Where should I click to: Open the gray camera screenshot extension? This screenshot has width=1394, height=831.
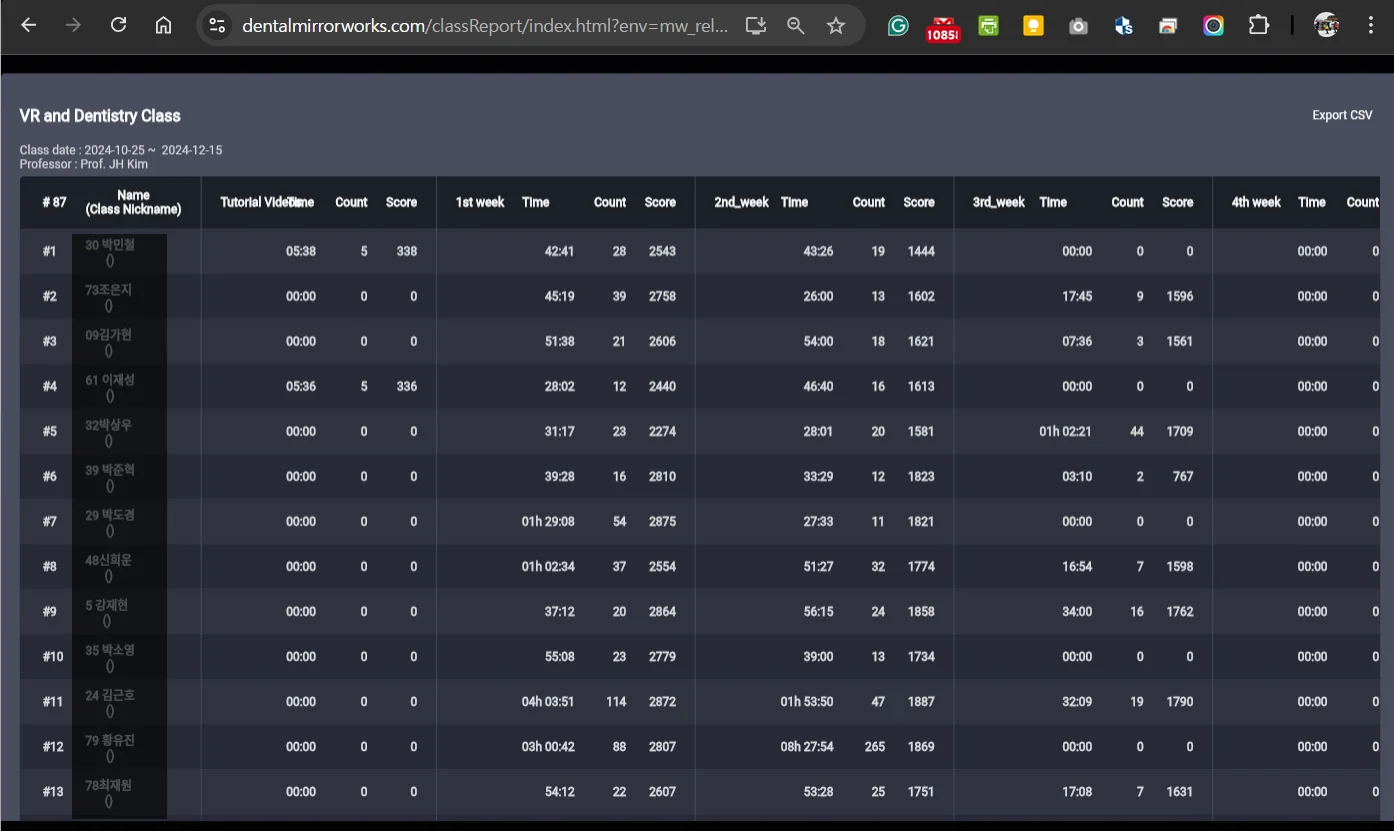pyautogui.click(x=1078, y=25)
